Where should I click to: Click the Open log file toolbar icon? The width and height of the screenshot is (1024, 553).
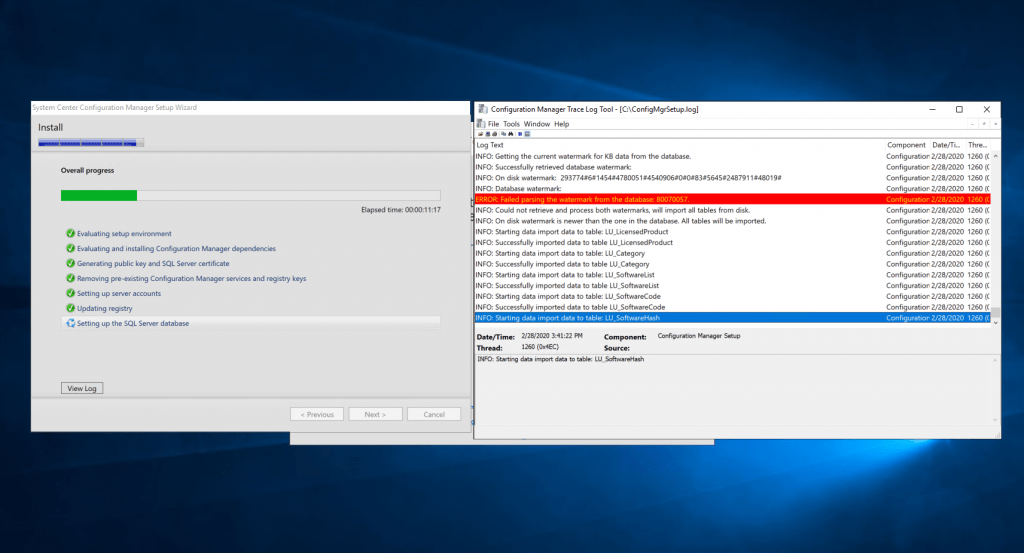click(x=481, y=134)
